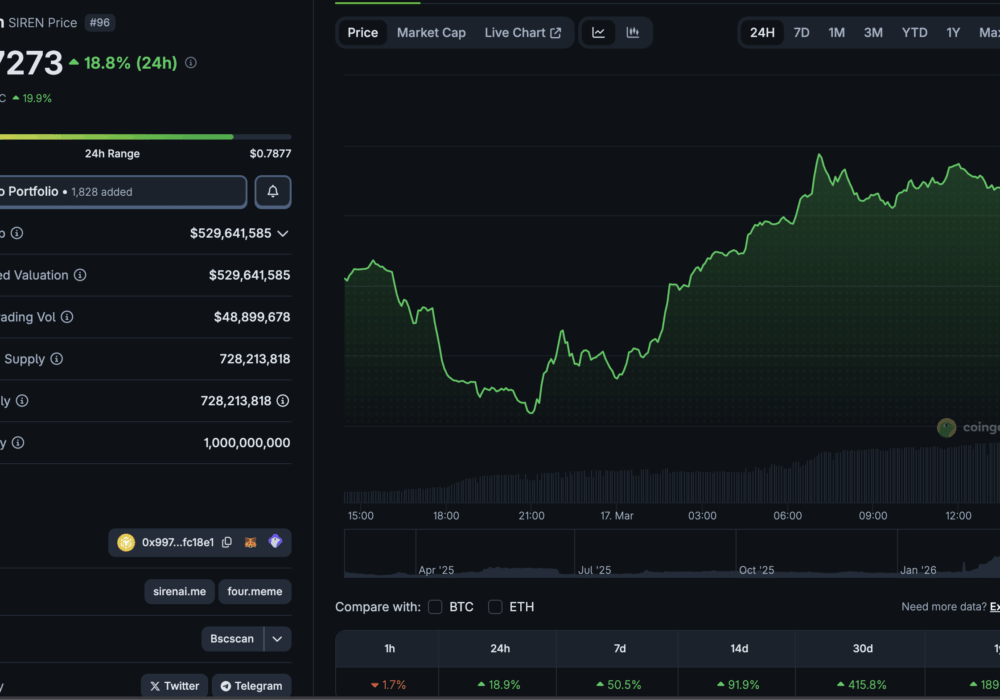This screenshot has width=1000, height=700.
Task: Enable the ETH compare checkbox
Action: pyautogui.click(x=495, y=607)
